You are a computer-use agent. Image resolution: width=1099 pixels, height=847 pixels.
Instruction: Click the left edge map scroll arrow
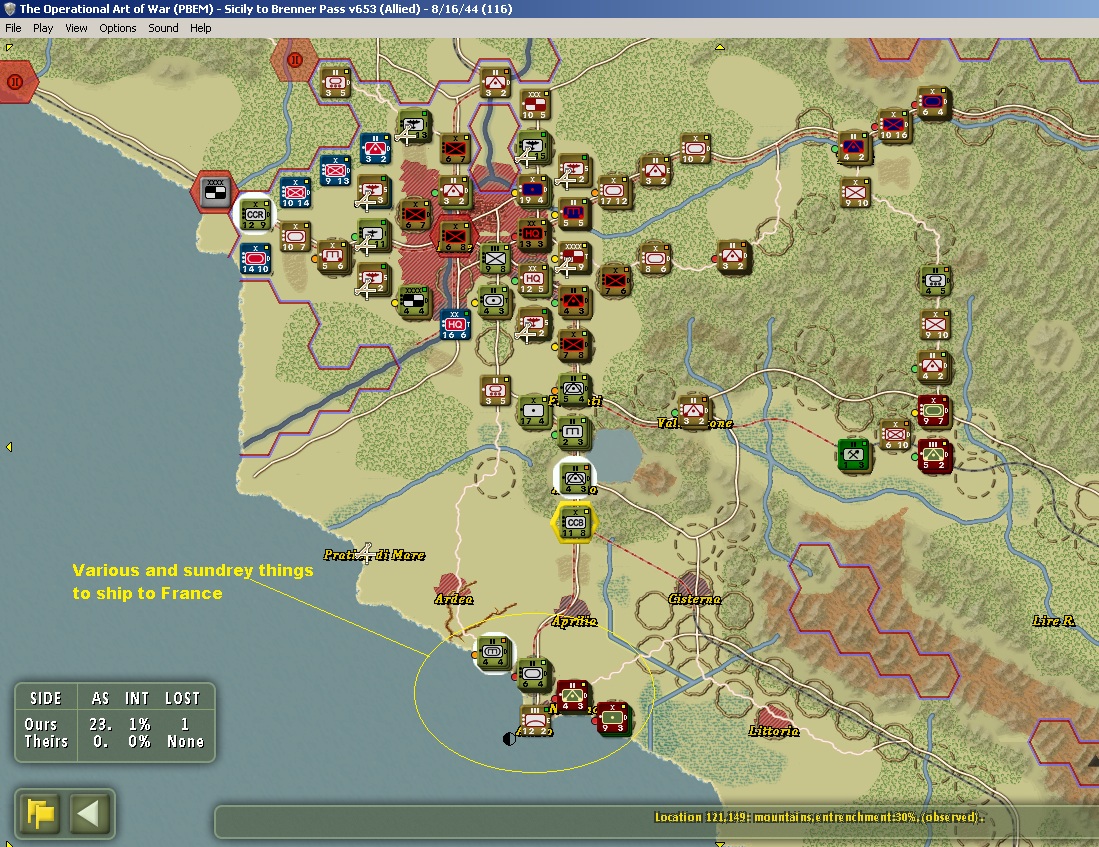pyautogui.click(x=9, y=447)
